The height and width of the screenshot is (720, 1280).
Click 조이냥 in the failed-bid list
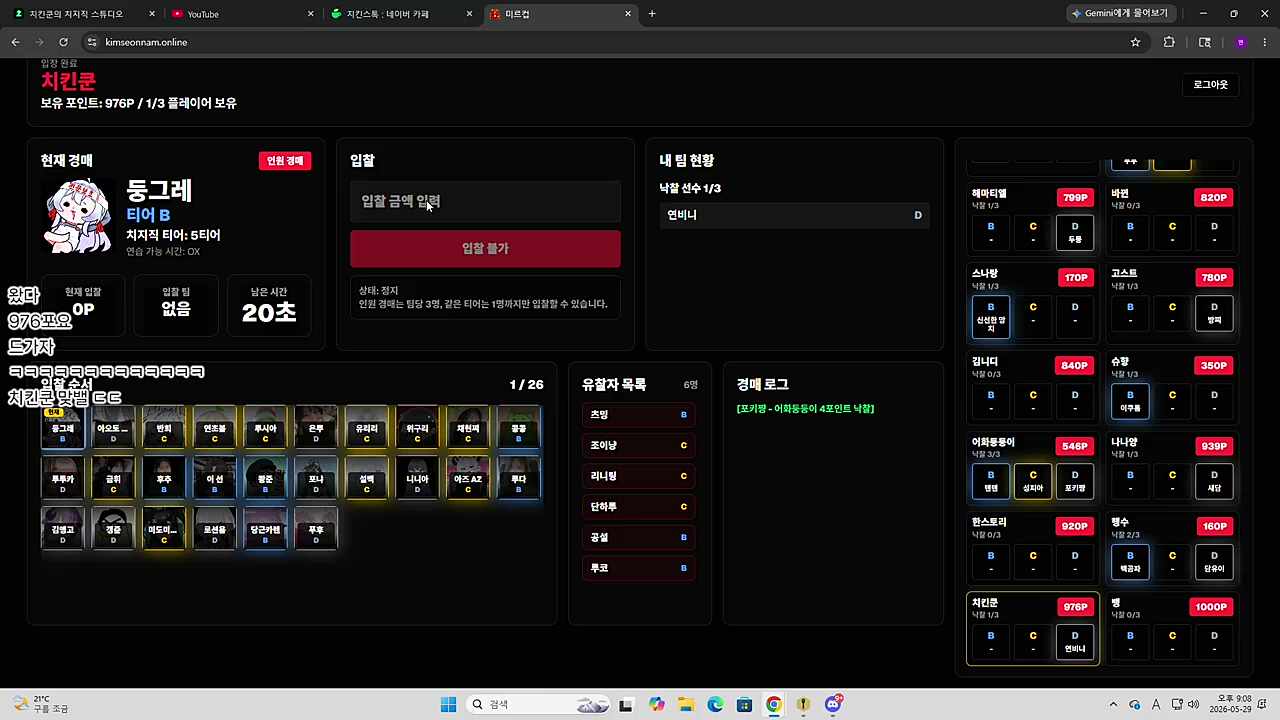coord(638,445)
